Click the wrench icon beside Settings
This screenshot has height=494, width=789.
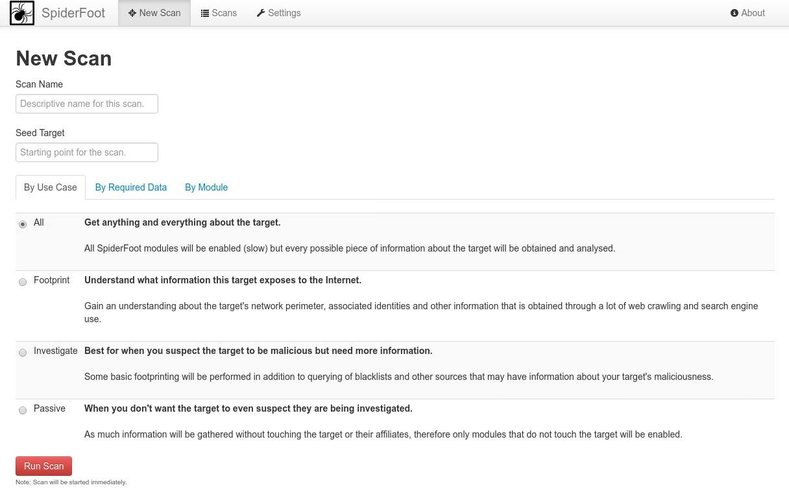tap(261, 13)
